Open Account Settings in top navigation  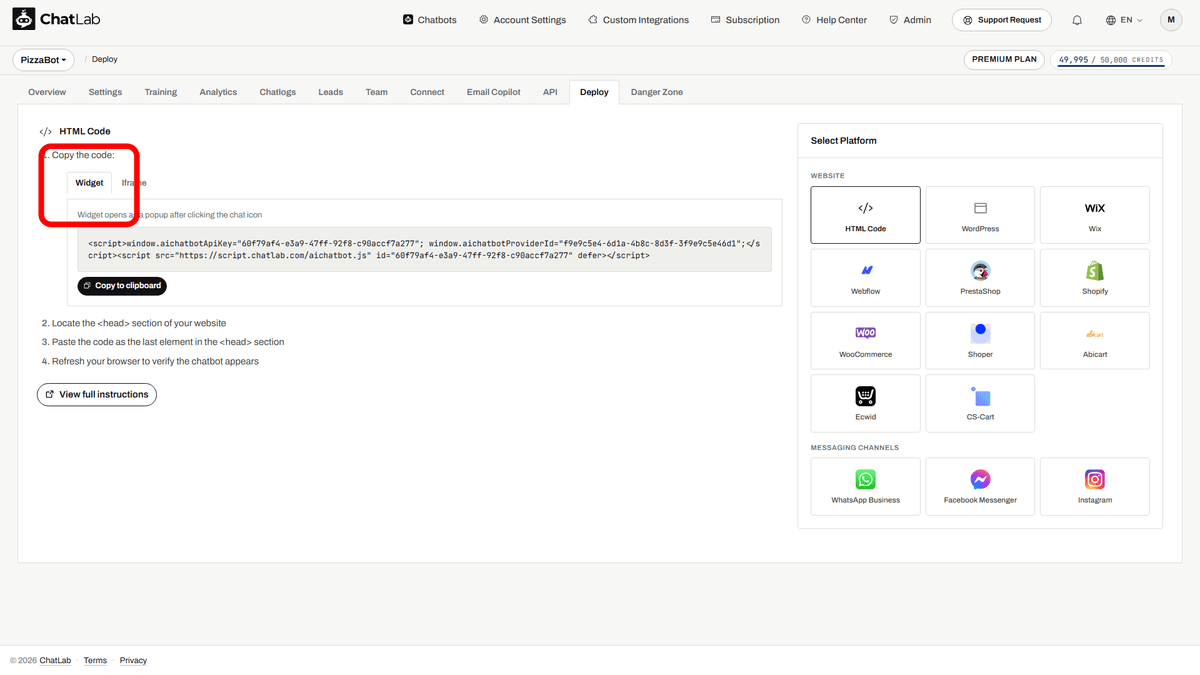click(522, 20)
